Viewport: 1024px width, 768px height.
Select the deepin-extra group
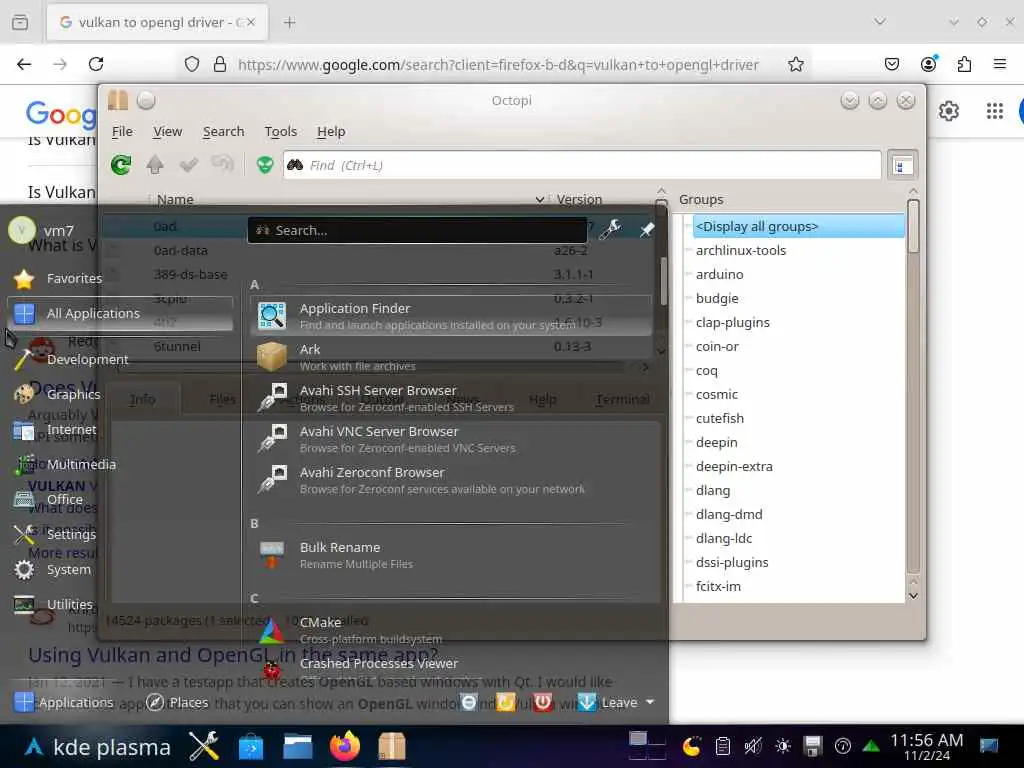(x=734, y=466)
